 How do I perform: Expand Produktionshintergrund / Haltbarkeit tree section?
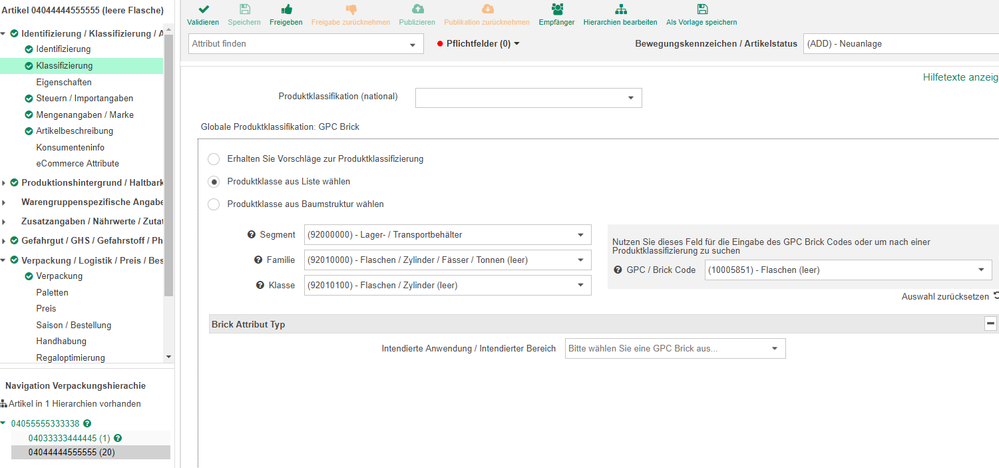coord(4,183)
